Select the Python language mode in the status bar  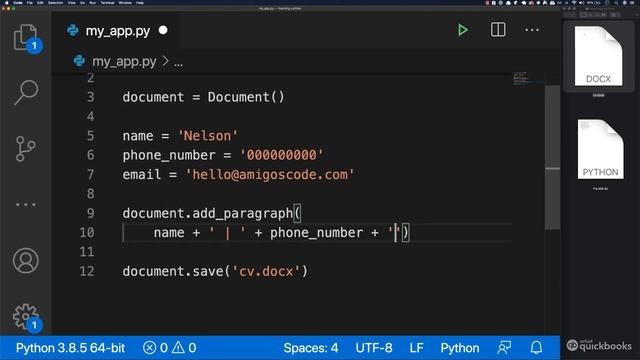click(460, 348)
